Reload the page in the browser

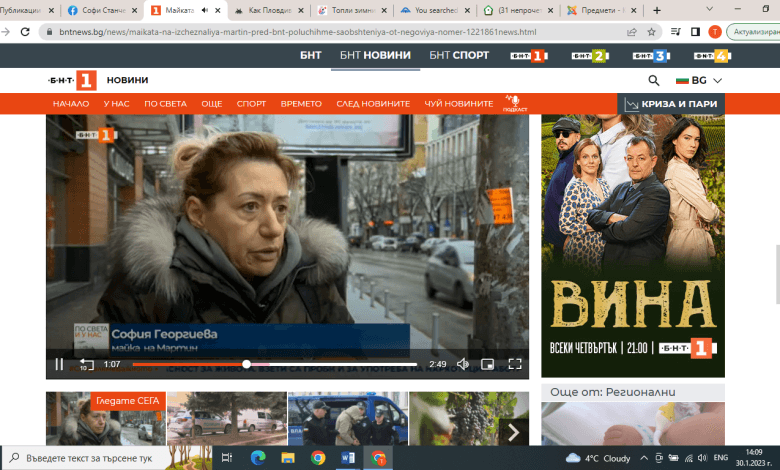(x=25, y=32)
